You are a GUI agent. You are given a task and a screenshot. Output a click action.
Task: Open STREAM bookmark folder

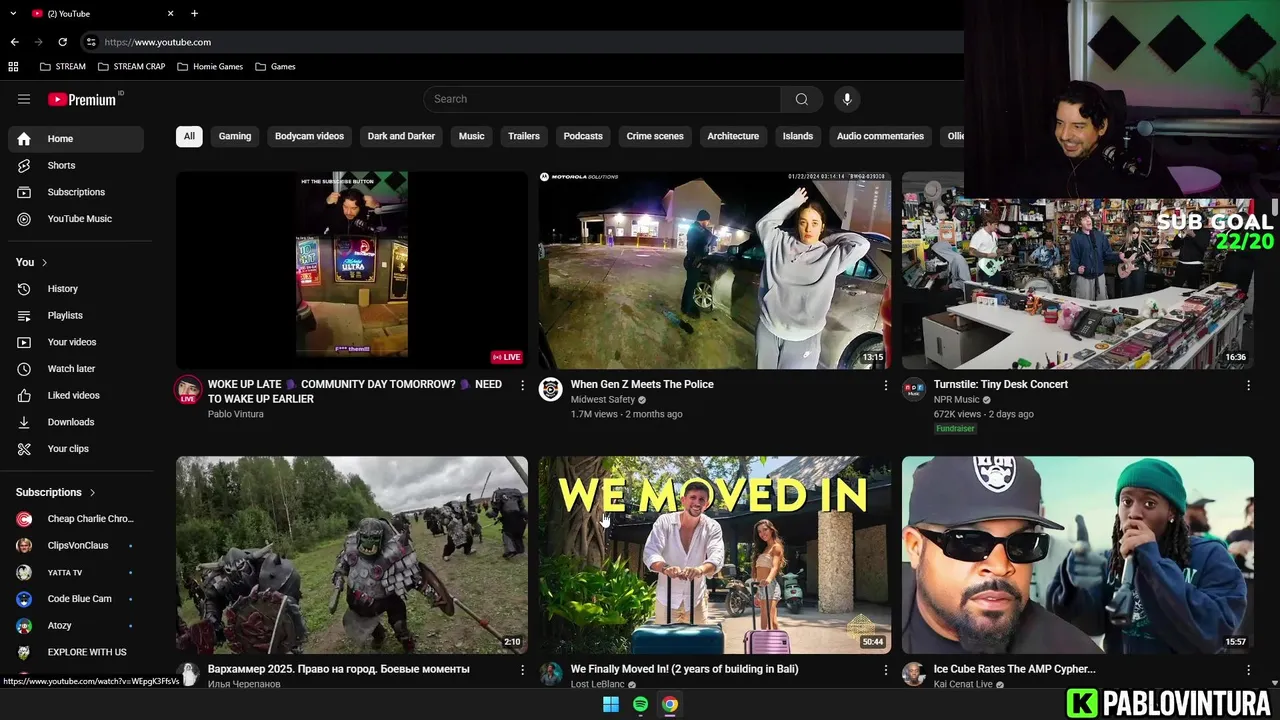coord(63,67)
